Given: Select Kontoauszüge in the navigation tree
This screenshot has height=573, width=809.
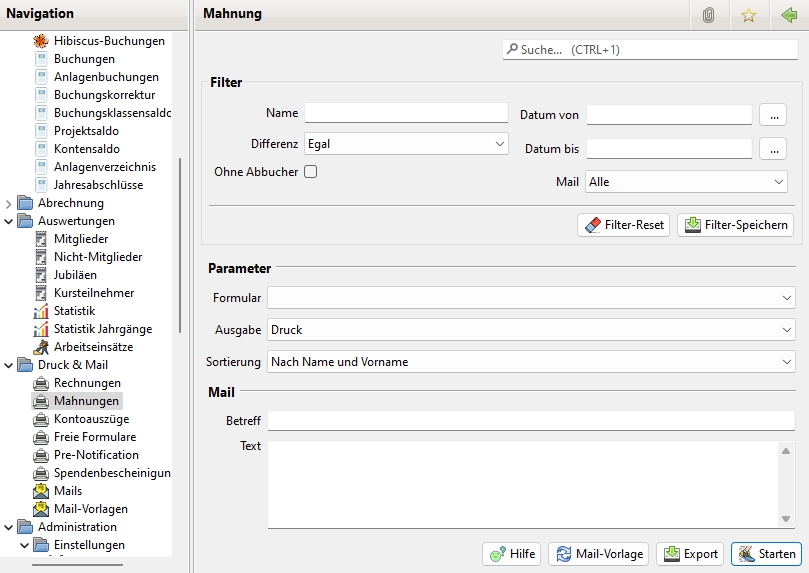Looking at the screenshot, I should point(90,419).
